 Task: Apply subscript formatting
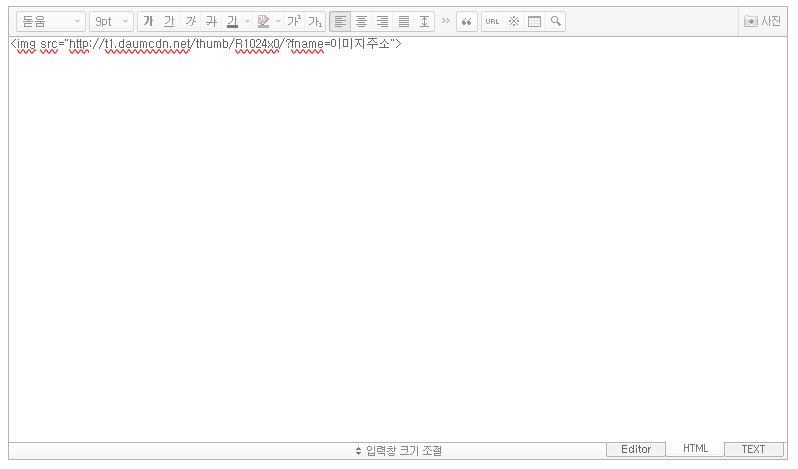pyautogui.click(x=315, y=21)
